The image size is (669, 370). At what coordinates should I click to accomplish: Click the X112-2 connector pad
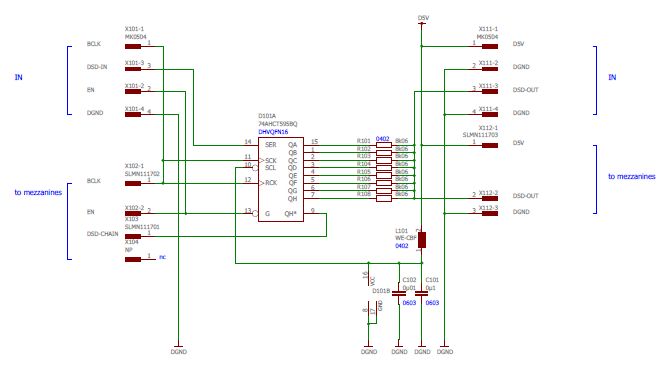490,198
